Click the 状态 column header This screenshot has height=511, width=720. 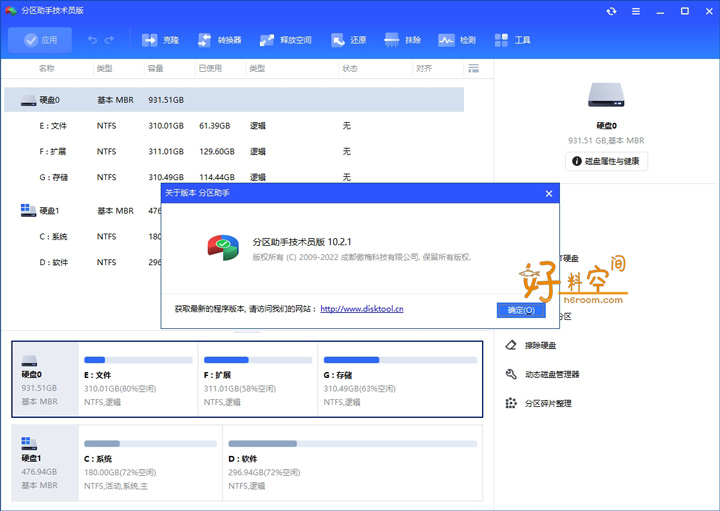click(350, 68)
